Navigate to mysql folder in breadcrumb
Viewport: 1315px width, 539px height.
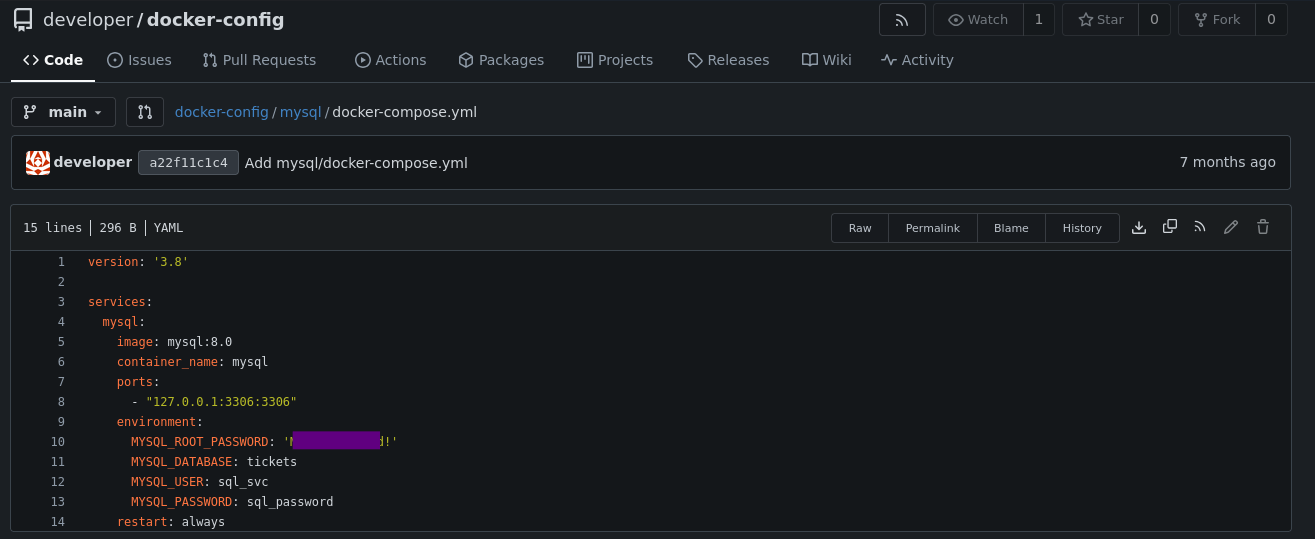coord(300,112)
